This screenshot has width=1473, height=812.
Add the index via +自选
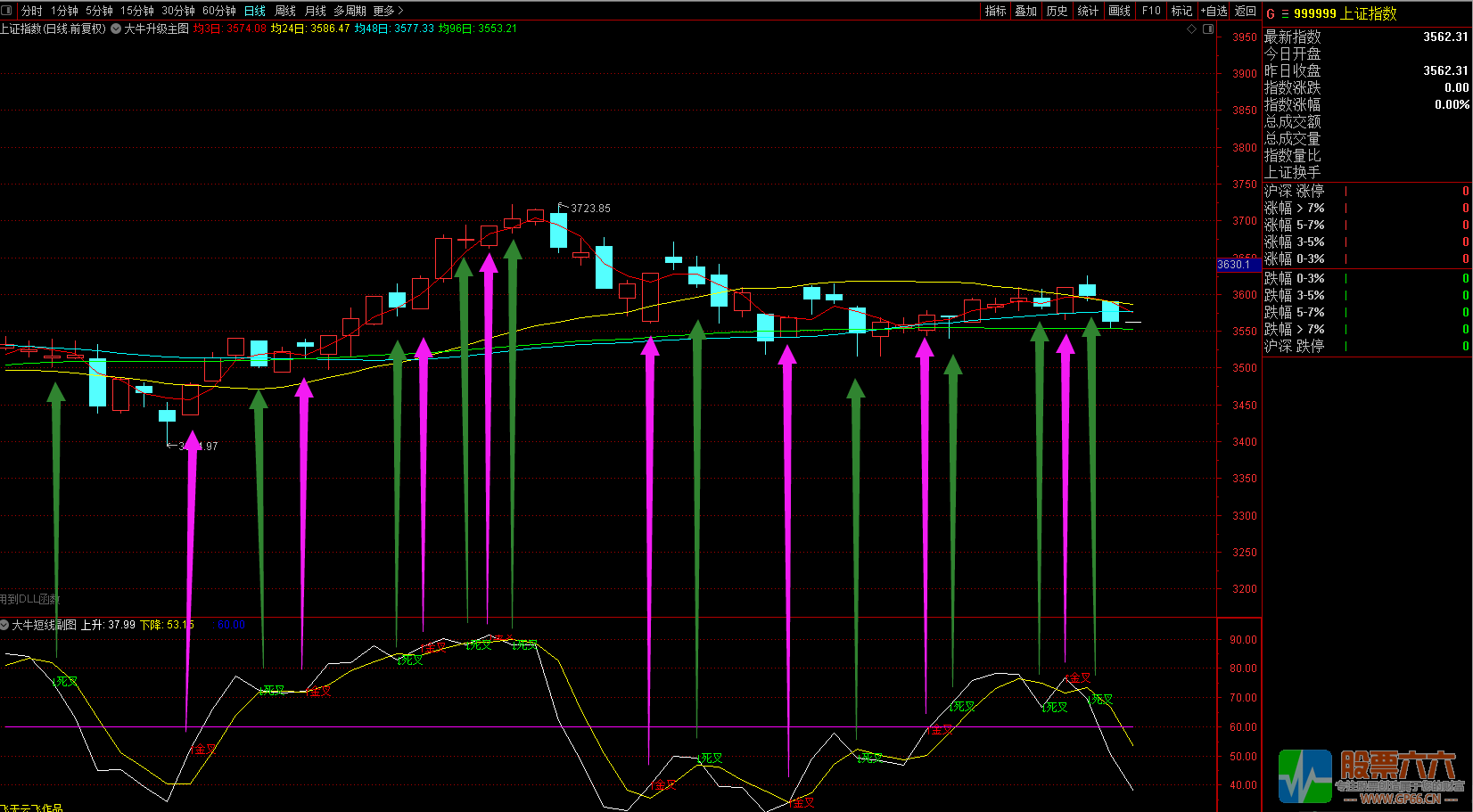click(1214, 11)
